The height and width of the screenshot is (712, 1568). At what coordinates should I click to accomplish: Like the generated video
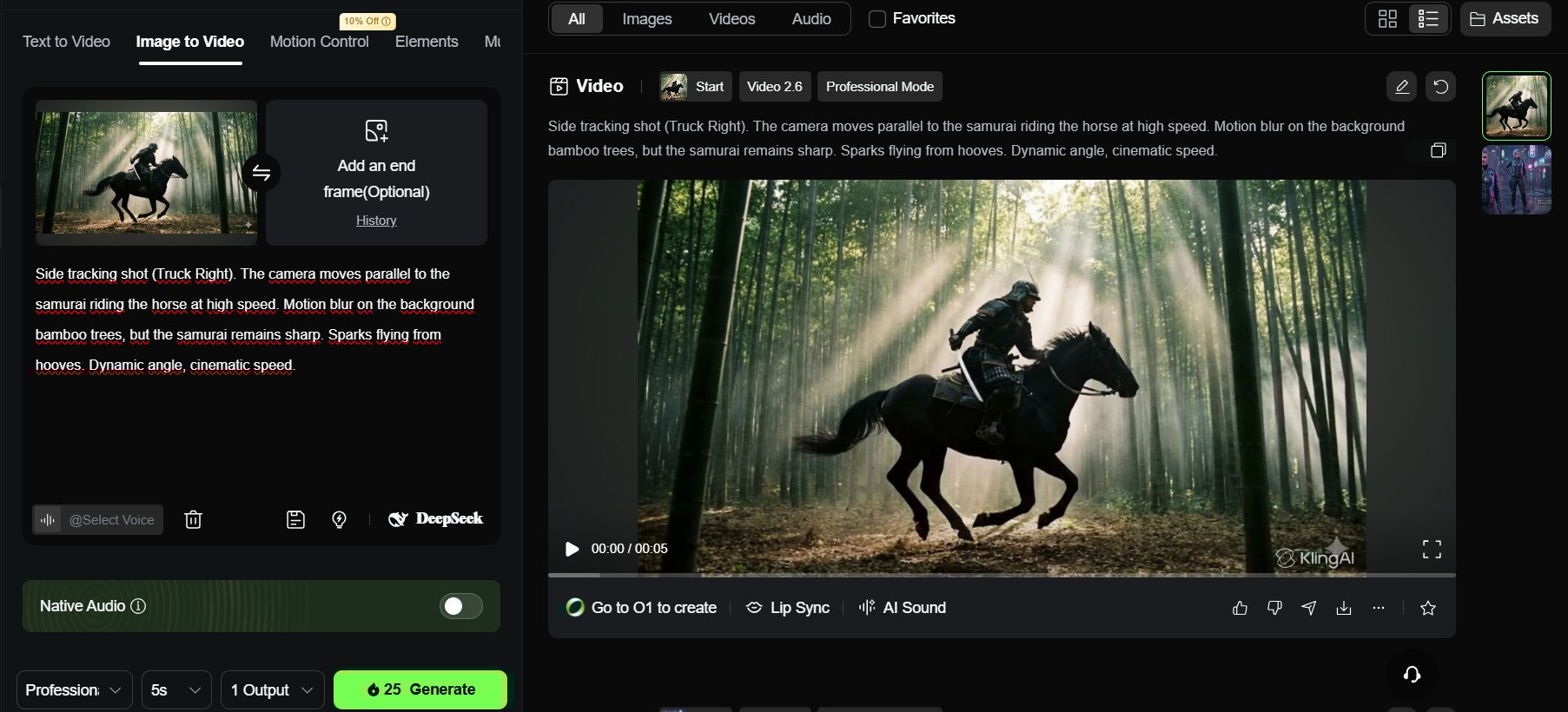coord(1240,608)
